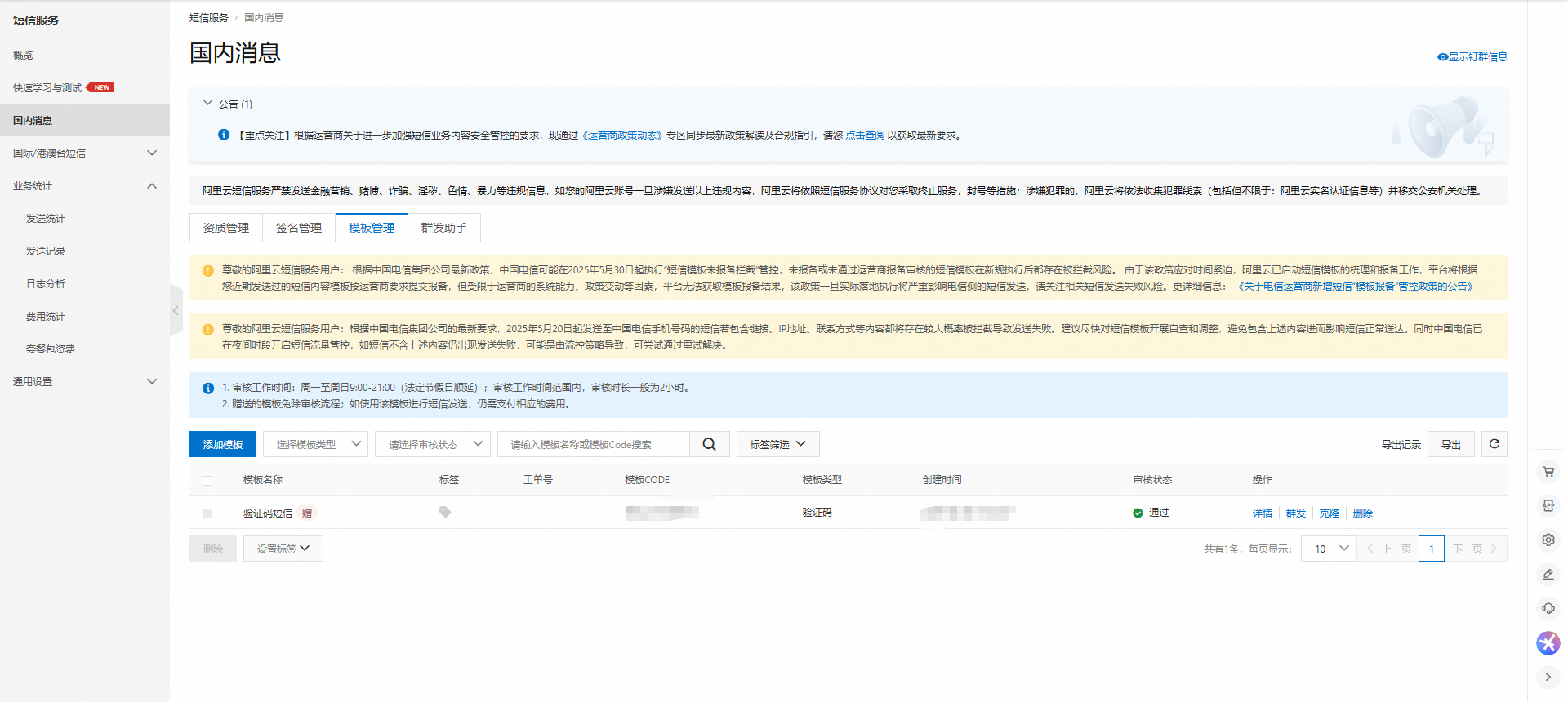Click the 下一页 pagination button
Viewport: 1568px width, 702px height.
(1476, 549)
